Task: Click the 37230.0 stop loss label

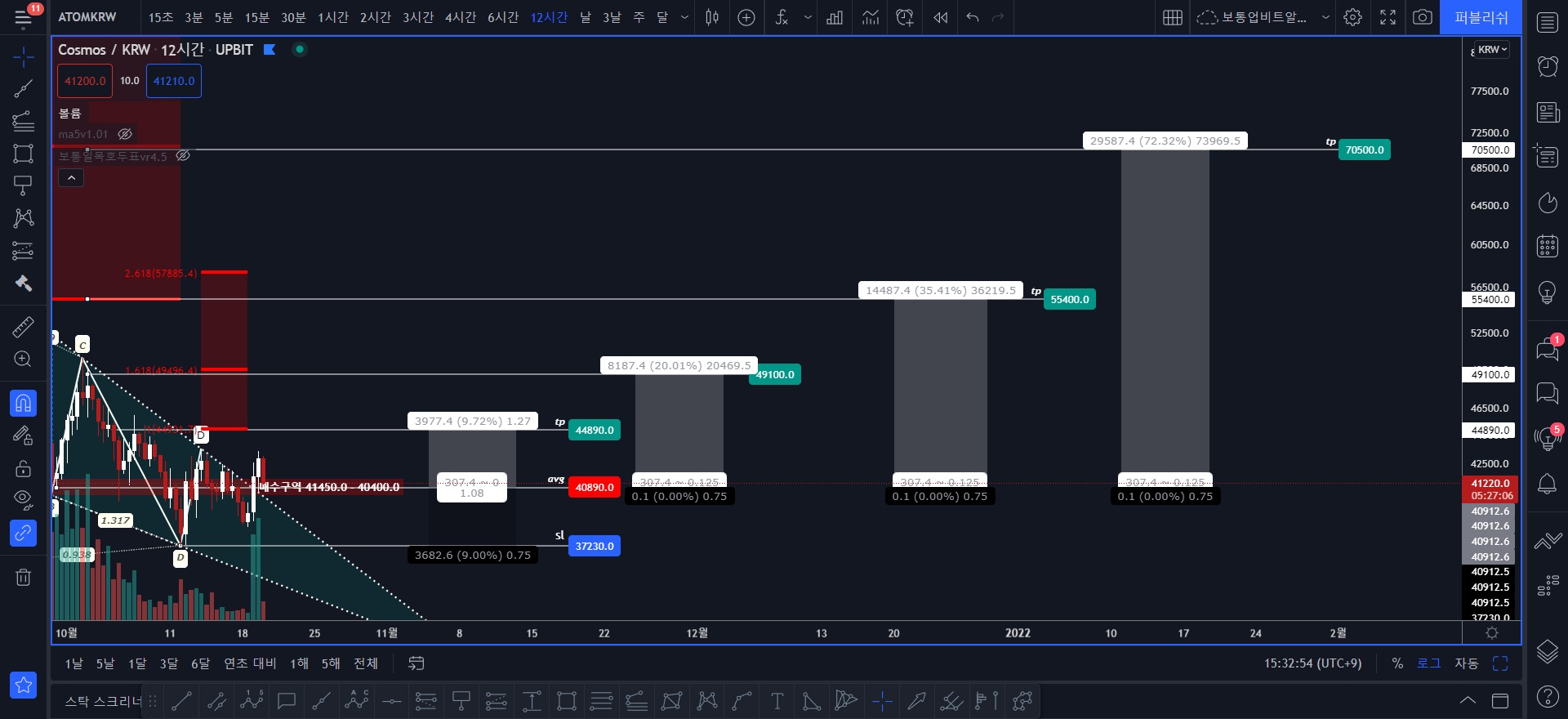Action: tap(594, 546)
